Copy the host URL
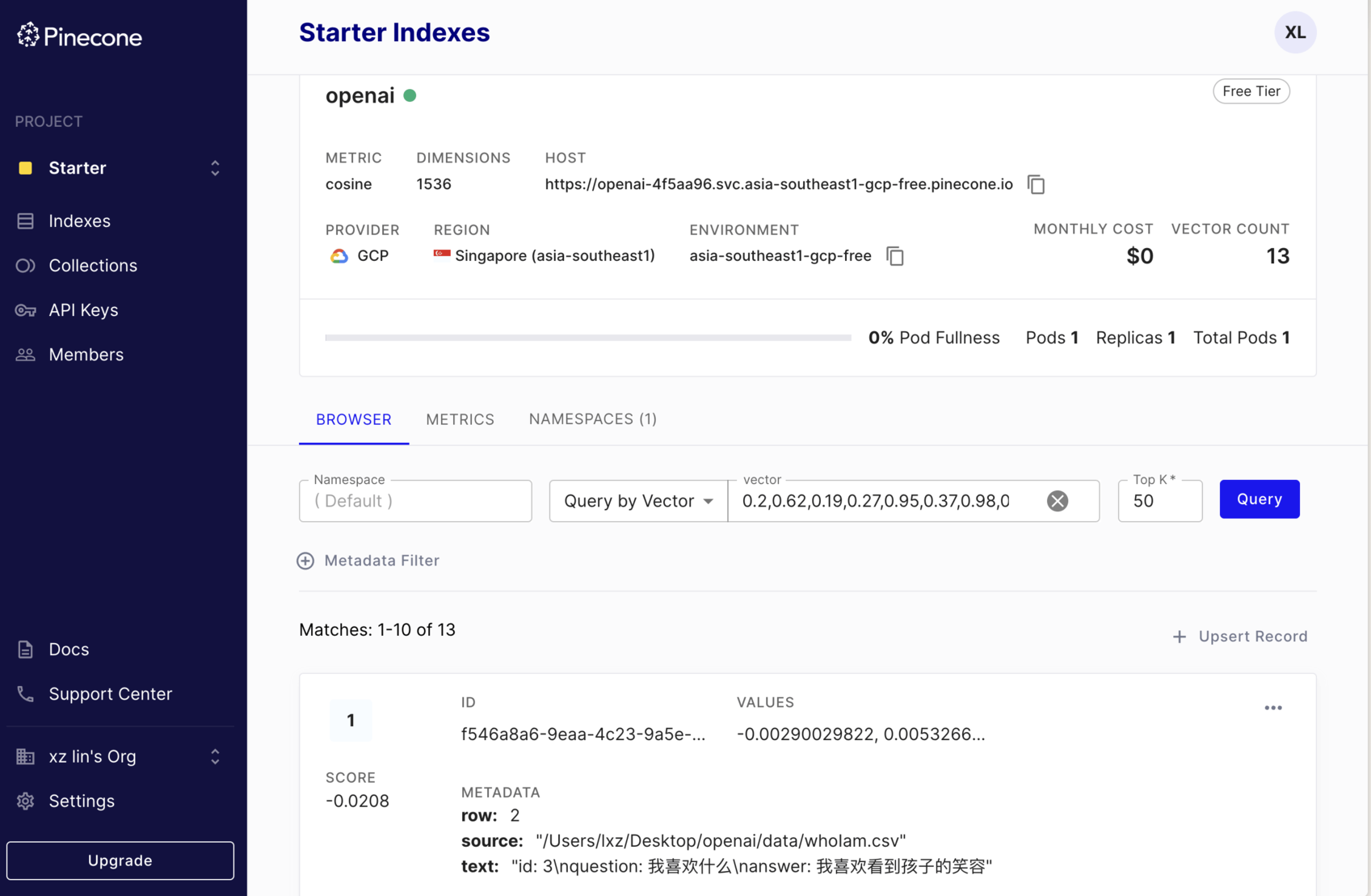The image size is (1371, 896). click(x=1037, y=184)
